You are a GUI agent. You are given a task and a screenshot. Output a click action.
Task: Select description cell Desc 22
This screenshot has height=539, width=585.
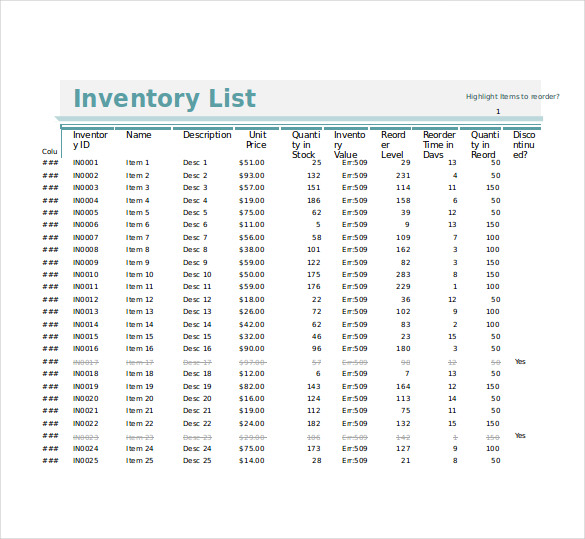coord(197,424)
